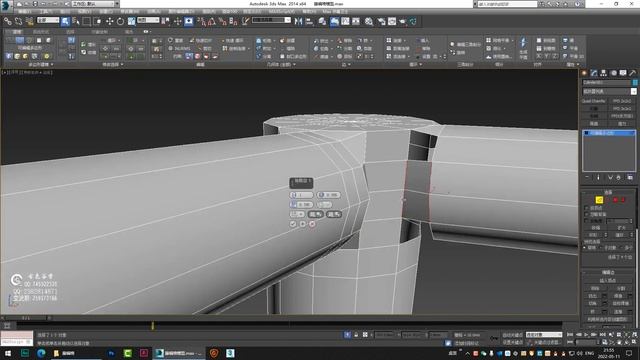Open the workspace selector dropdown in title bar
The height and width of the screenshot is (360, 640).
[95, 4]
